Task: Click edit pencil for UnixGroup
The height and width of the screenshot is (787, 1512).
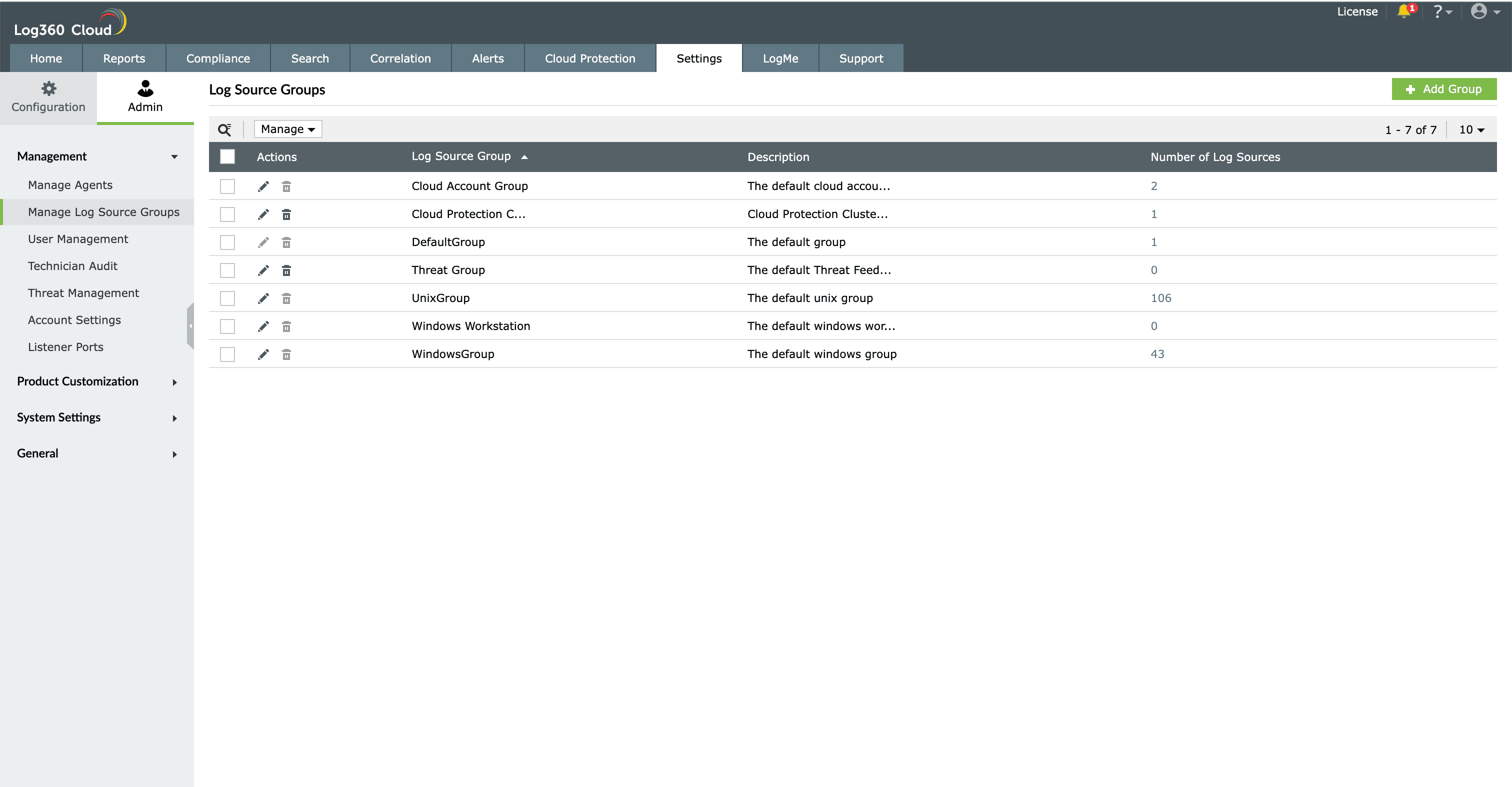Action: click(263, 298)
